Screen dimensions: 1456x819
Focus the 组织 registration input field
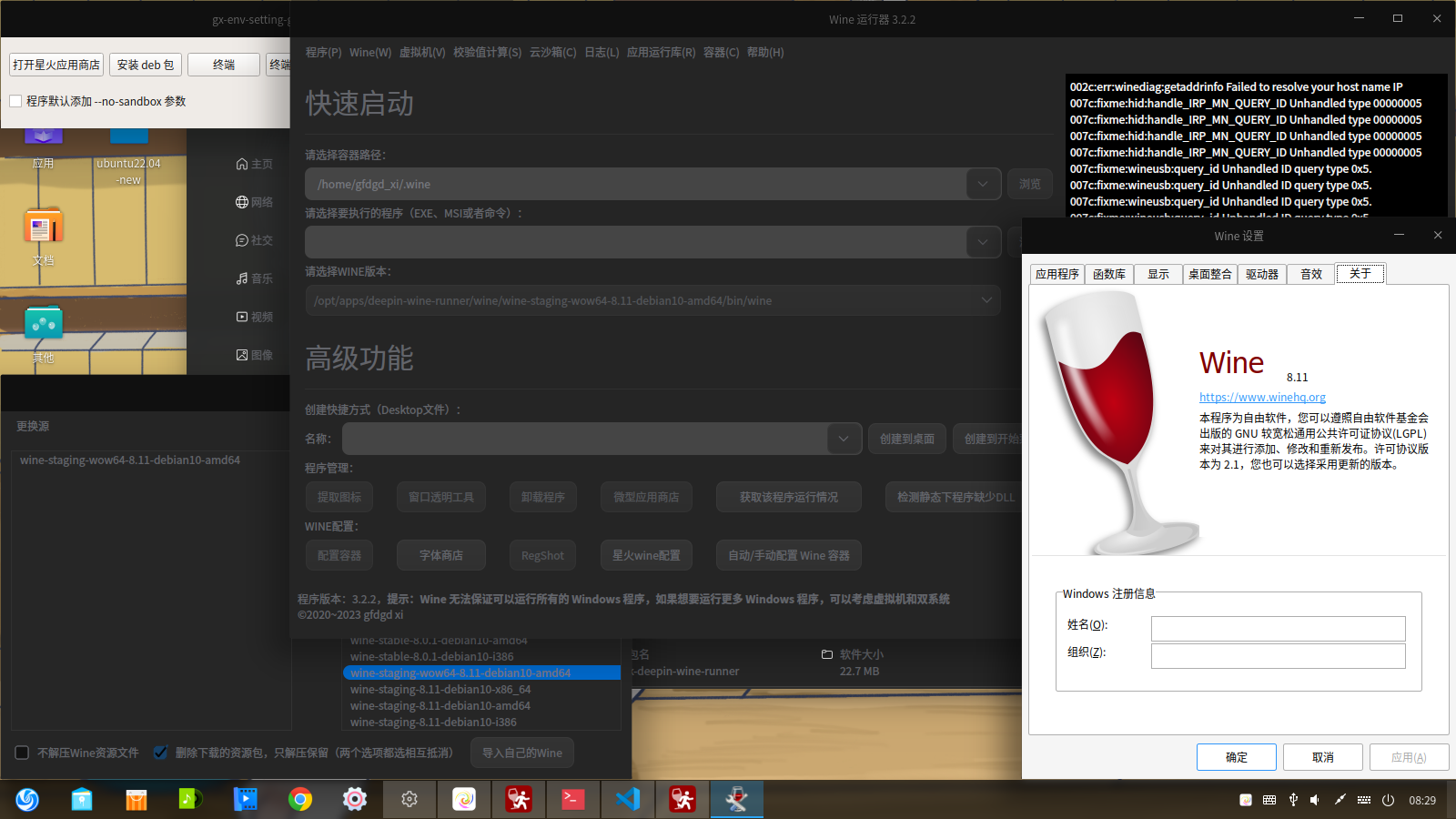coord(1278,656)
